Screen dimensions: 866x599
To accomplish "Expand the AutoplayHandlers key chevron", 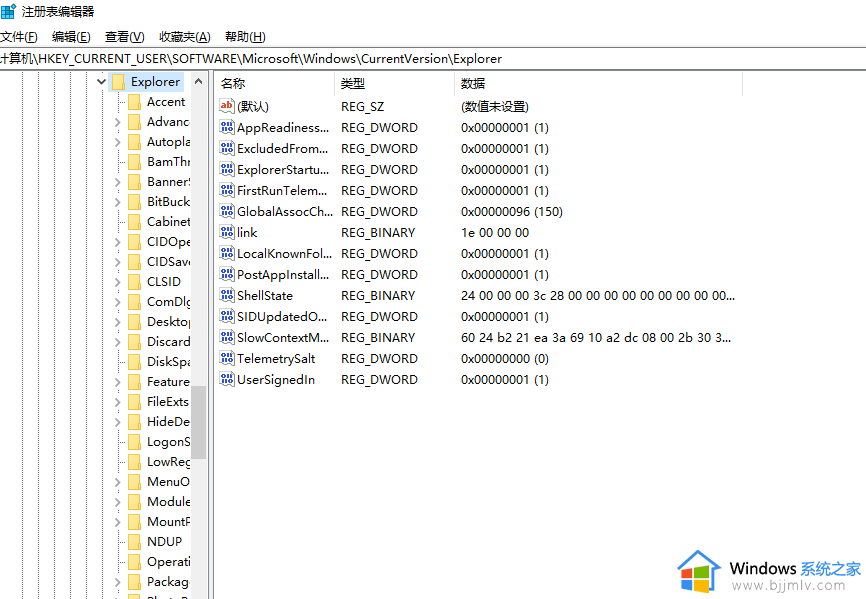I will [x=117, y=142].
